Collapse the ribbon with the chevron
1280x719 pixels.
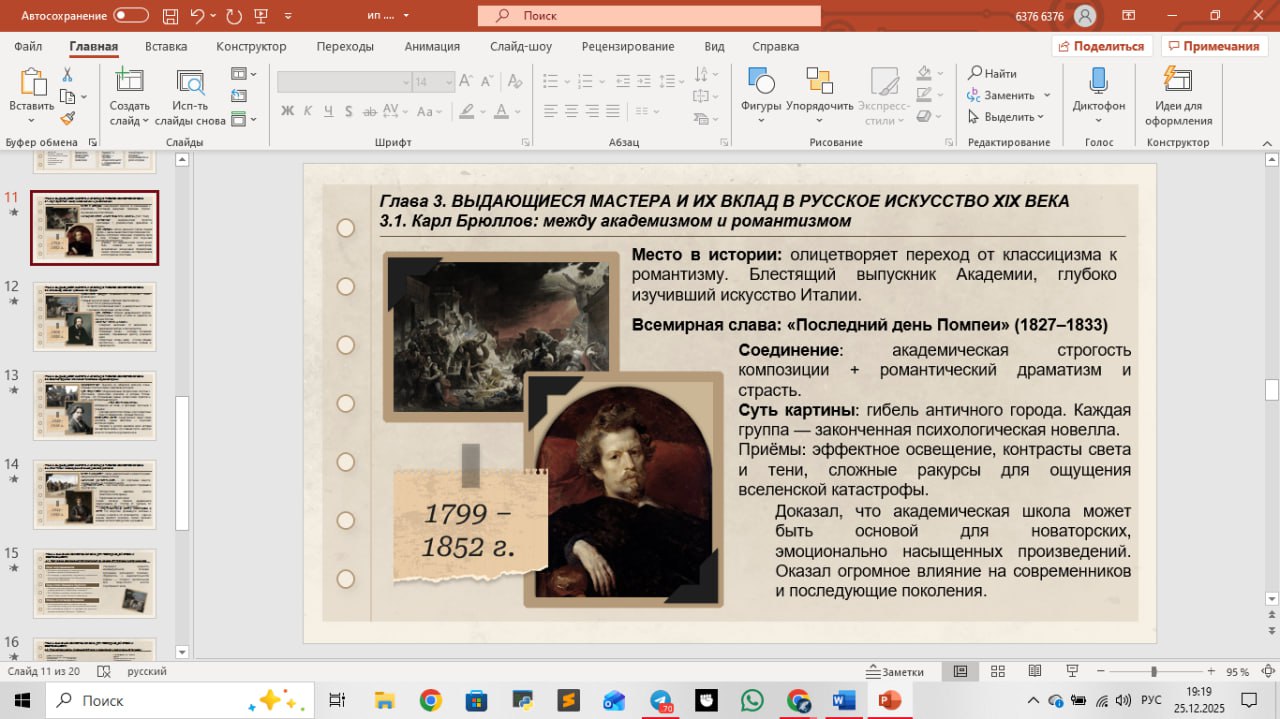click(x=1266, y=143)
